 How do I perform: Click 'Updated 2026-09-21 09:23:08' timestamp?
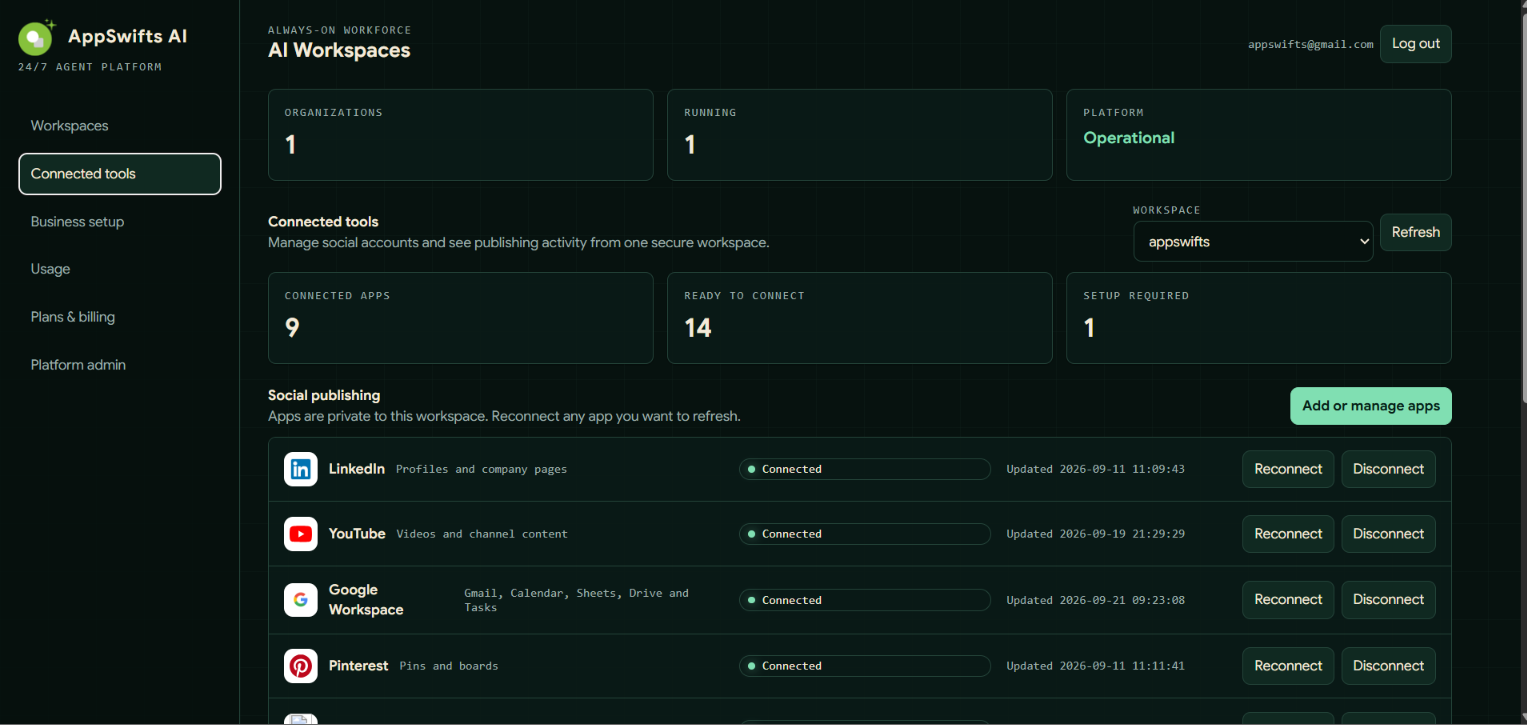[x=1095, y=600]
